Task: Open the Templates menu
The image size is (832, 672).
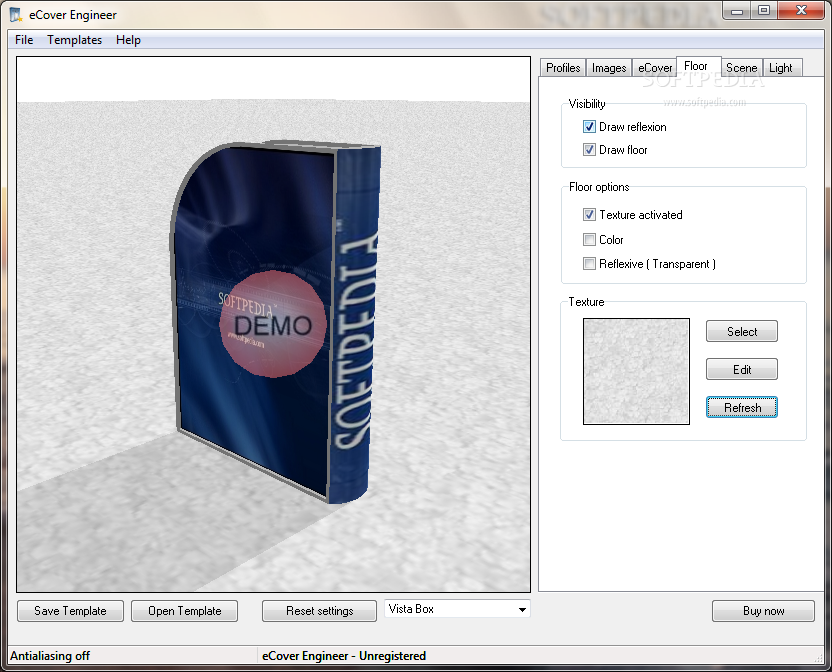Action: click(74, 40)
